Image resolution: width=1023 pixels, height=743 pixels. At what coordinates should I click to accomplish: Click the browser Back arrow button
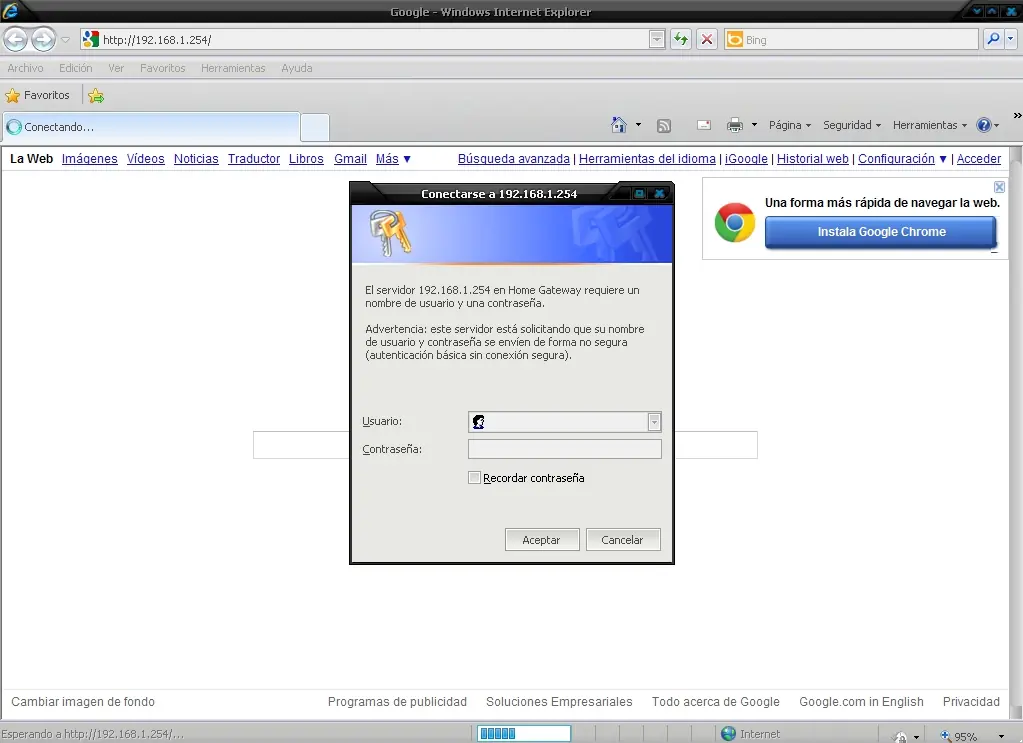click(16, 39)
